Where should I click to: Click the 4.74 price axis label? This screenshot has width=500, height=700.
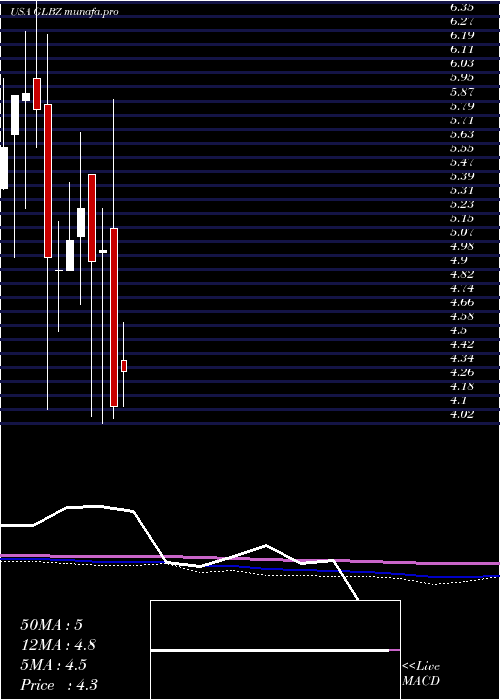[462, 289]
